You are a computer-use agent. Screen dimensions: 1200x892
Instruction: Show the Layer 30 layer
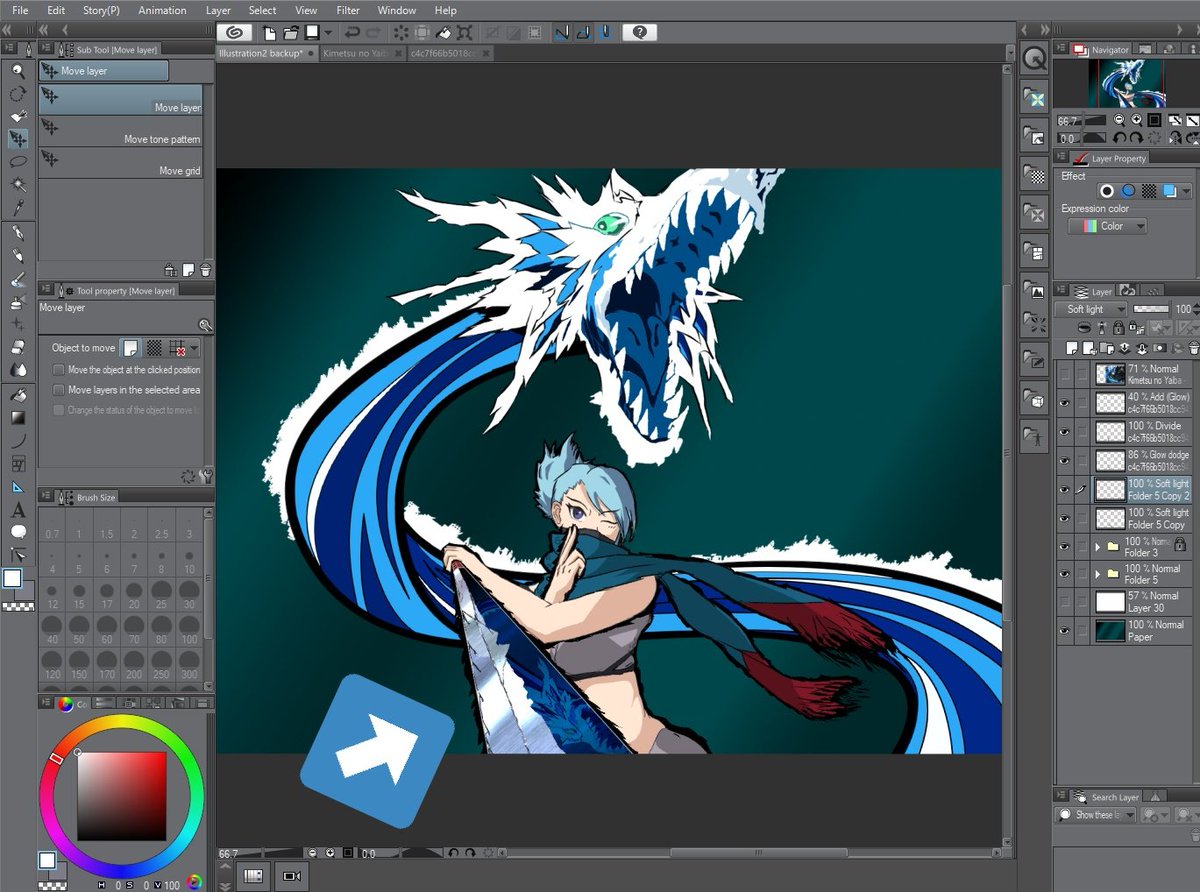click(x=1065, y=602)
